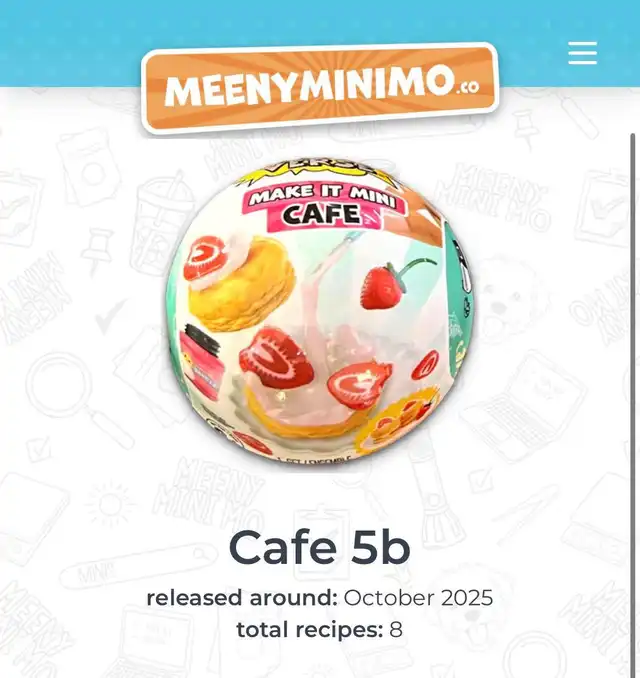Click the yellow Verse burst atop ball
Viewport: 640px width, 678px height.
coord(319,171)
